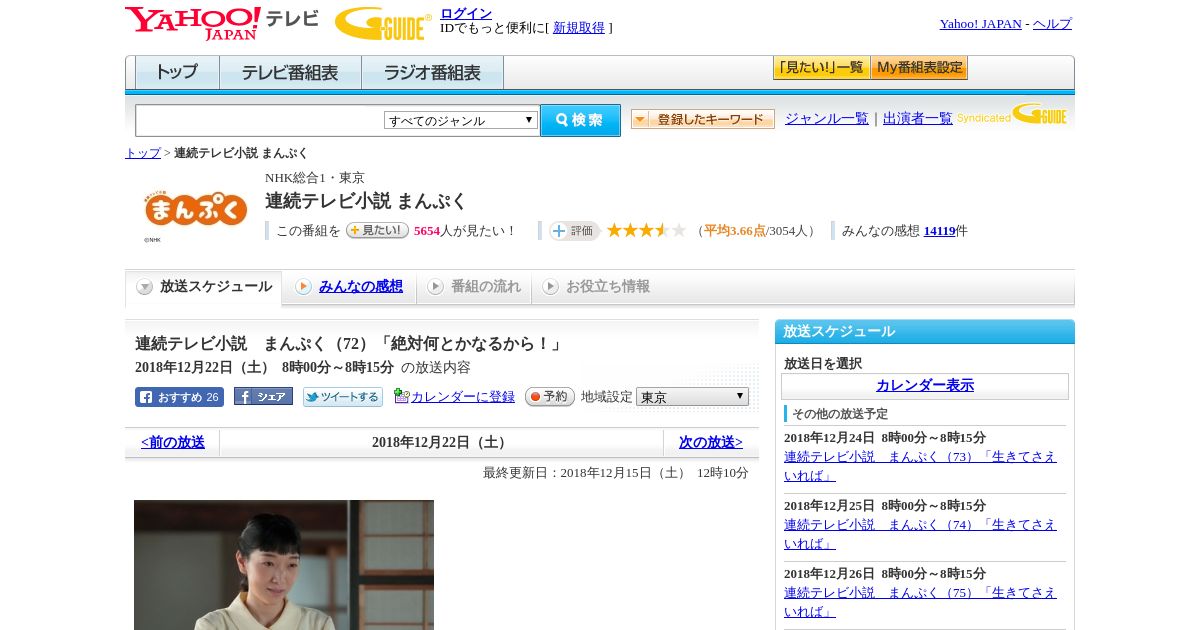Open the 東京 region setting dropdown
Viewport: 1200px width, 630px height.
click(692, 397)
